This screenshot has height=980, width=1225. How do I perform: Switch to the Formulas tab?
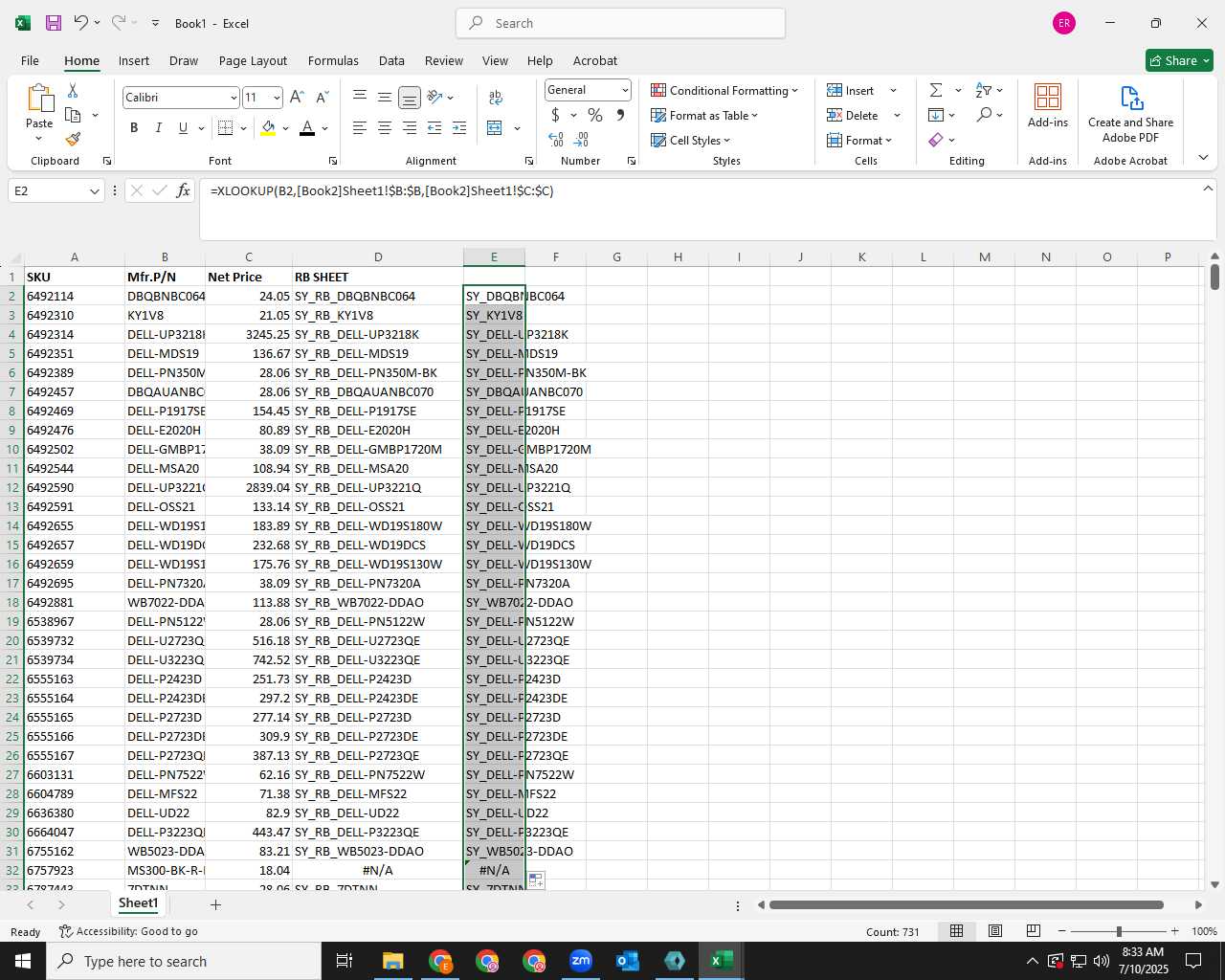click(x=333, y=60)
